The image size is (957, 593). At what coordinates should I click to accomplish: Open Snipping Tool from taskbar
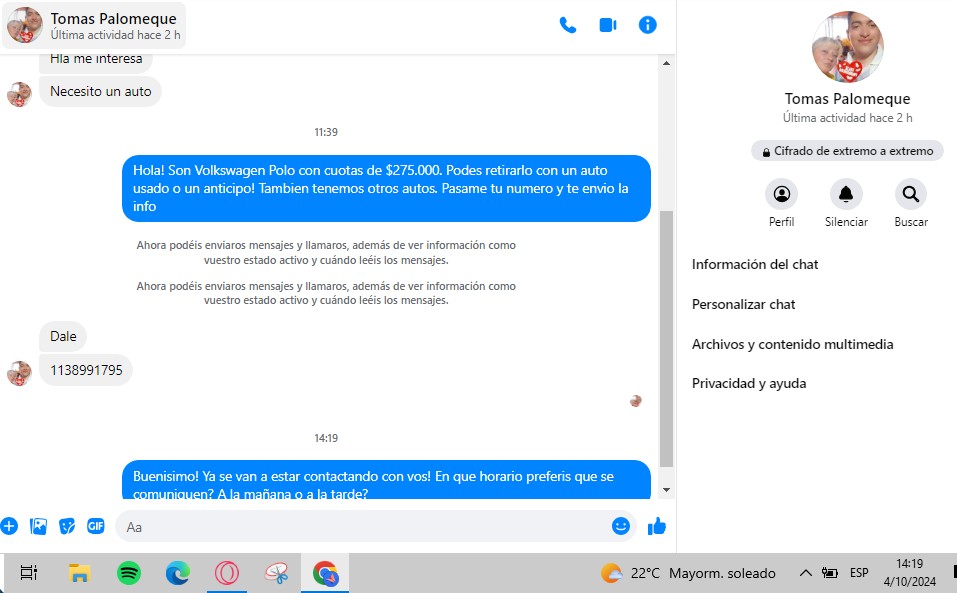[x=276, y=573]
